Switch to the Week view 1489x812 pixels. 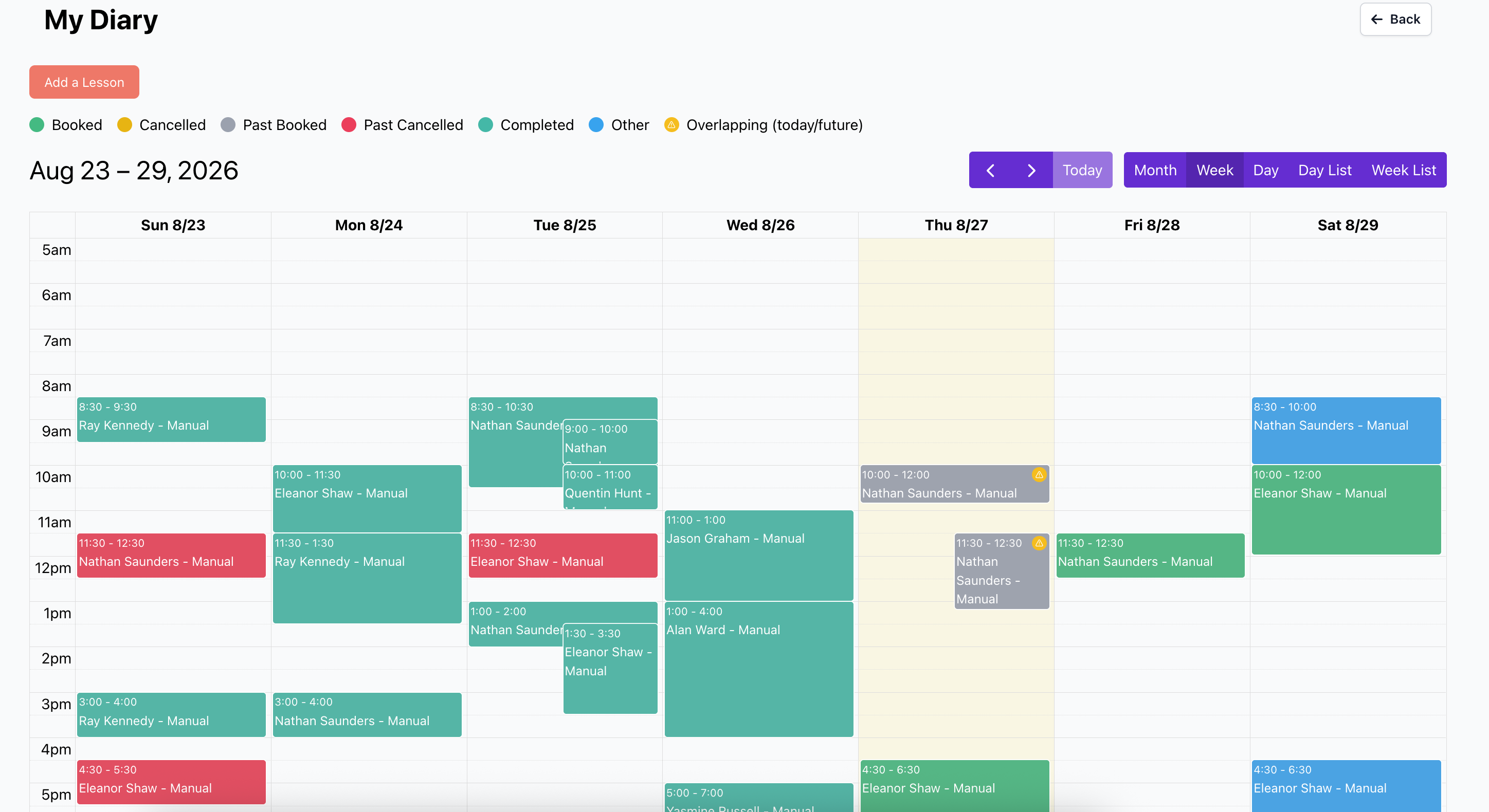point(1214,170)
